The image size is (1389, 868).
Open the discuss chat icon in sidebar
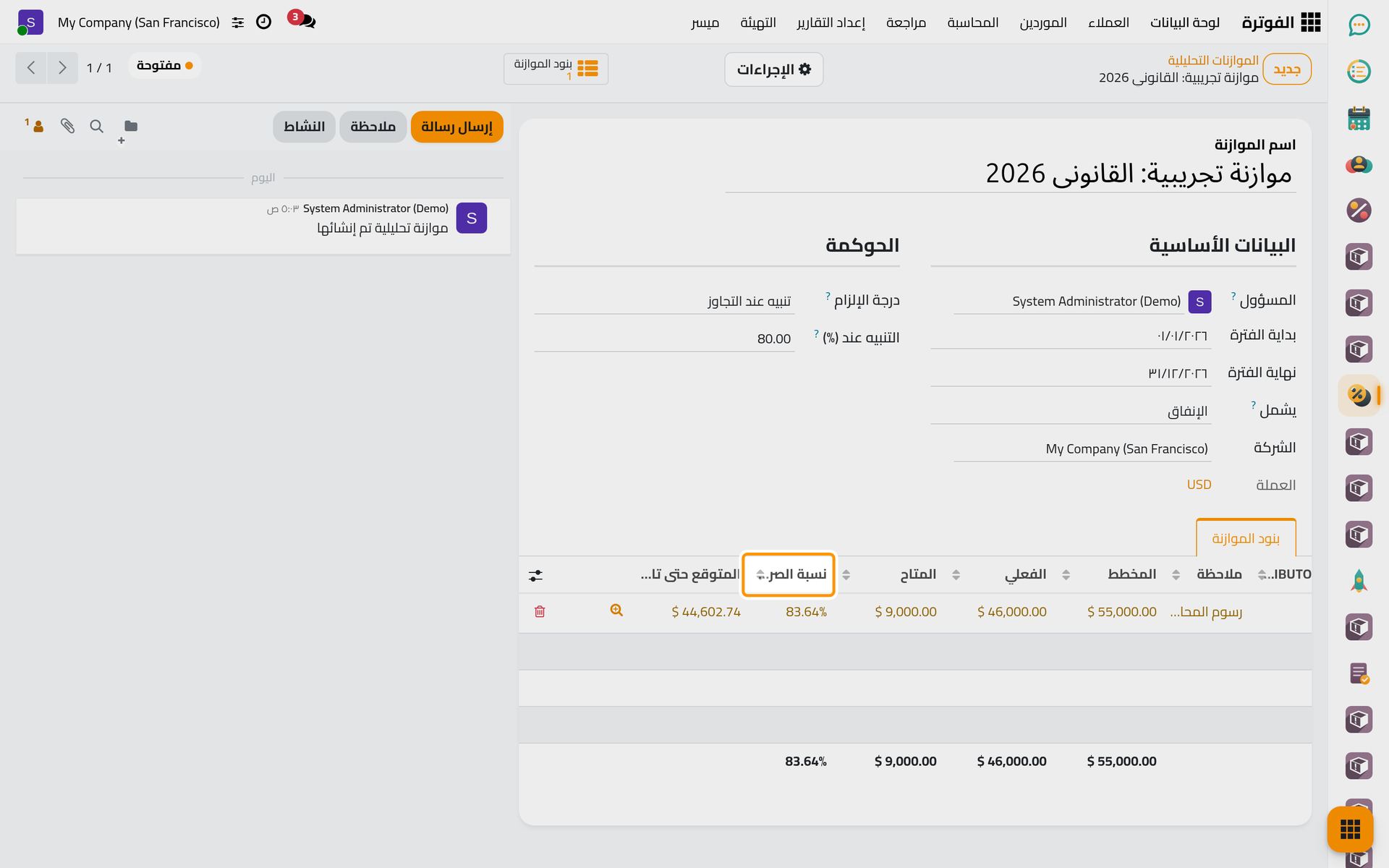[x=1359, y=25]
